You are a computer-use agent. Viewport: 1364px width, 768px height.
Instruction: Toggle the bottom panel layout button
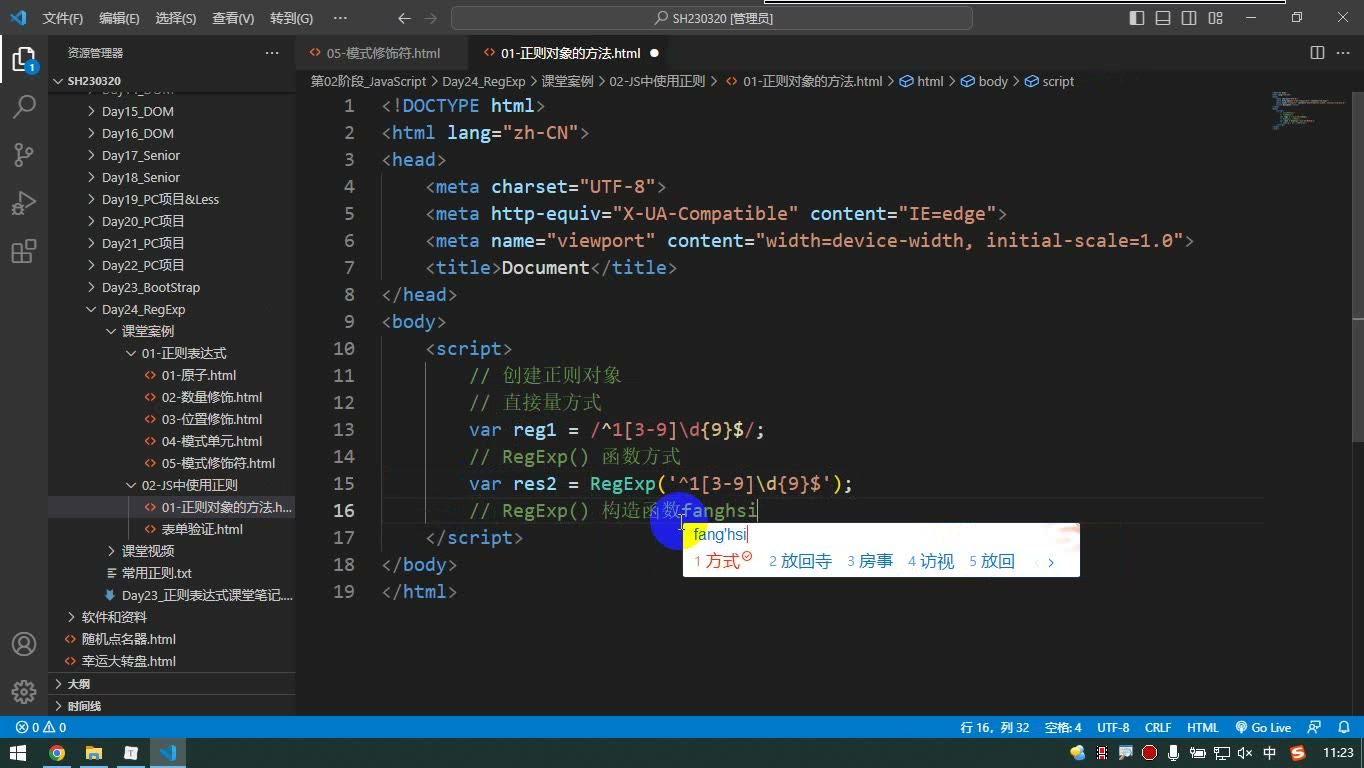pyautogui.click(x=1163, y=18)
